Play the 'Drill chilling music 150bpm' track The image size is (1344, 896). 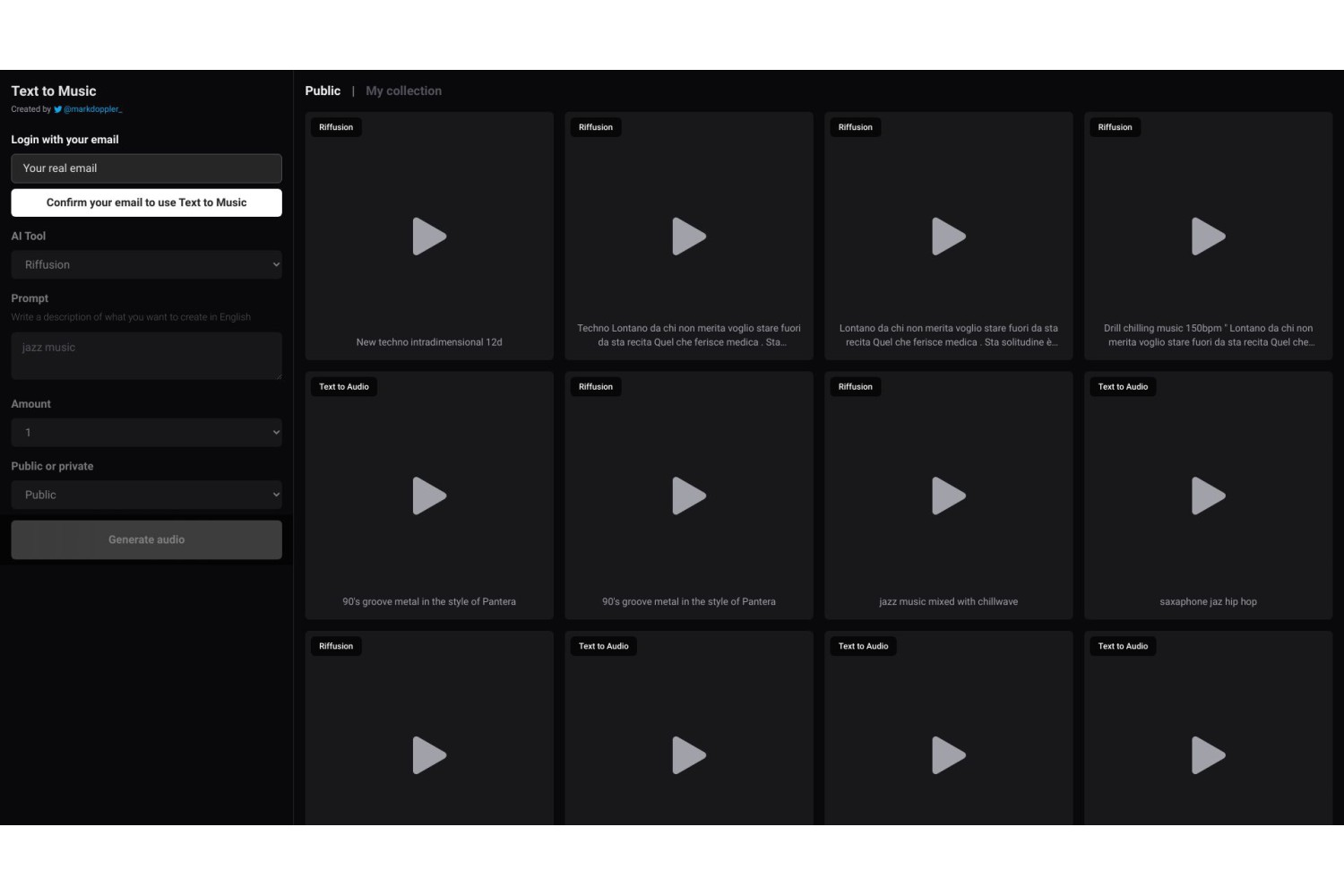click(x=1209, y=237)
